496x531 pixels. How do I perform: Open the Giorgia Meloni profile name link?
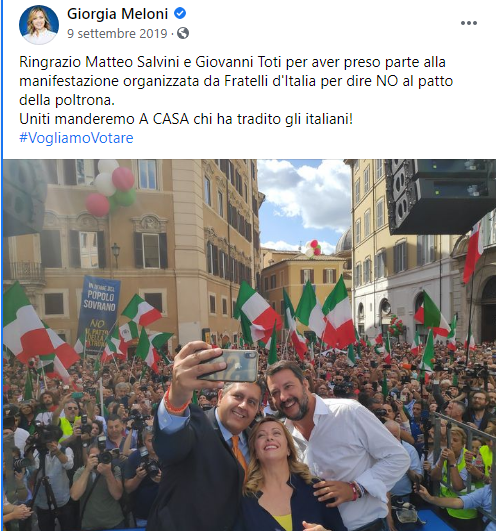click(x=117, y=14)
